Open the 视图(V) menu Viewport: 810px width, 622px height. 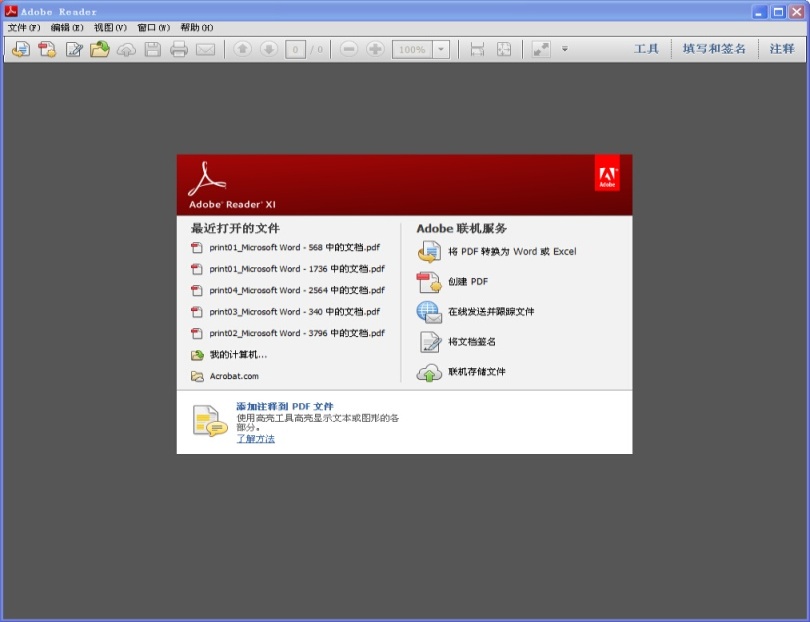[x=110, y=27]
